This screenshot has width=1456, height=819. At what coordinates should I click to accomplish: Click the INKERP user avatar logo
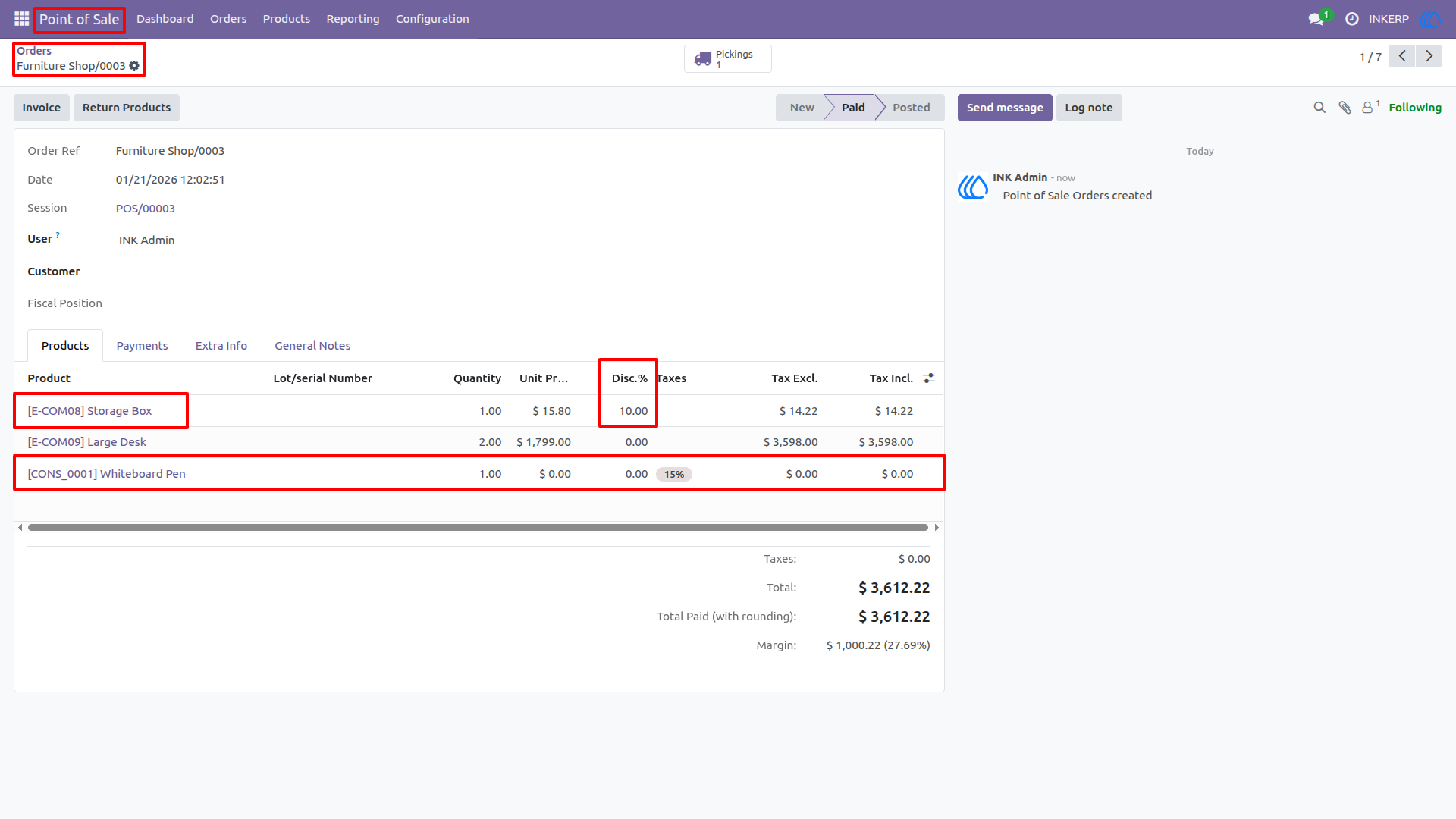pyautogui.click(x=1430, y=19)
